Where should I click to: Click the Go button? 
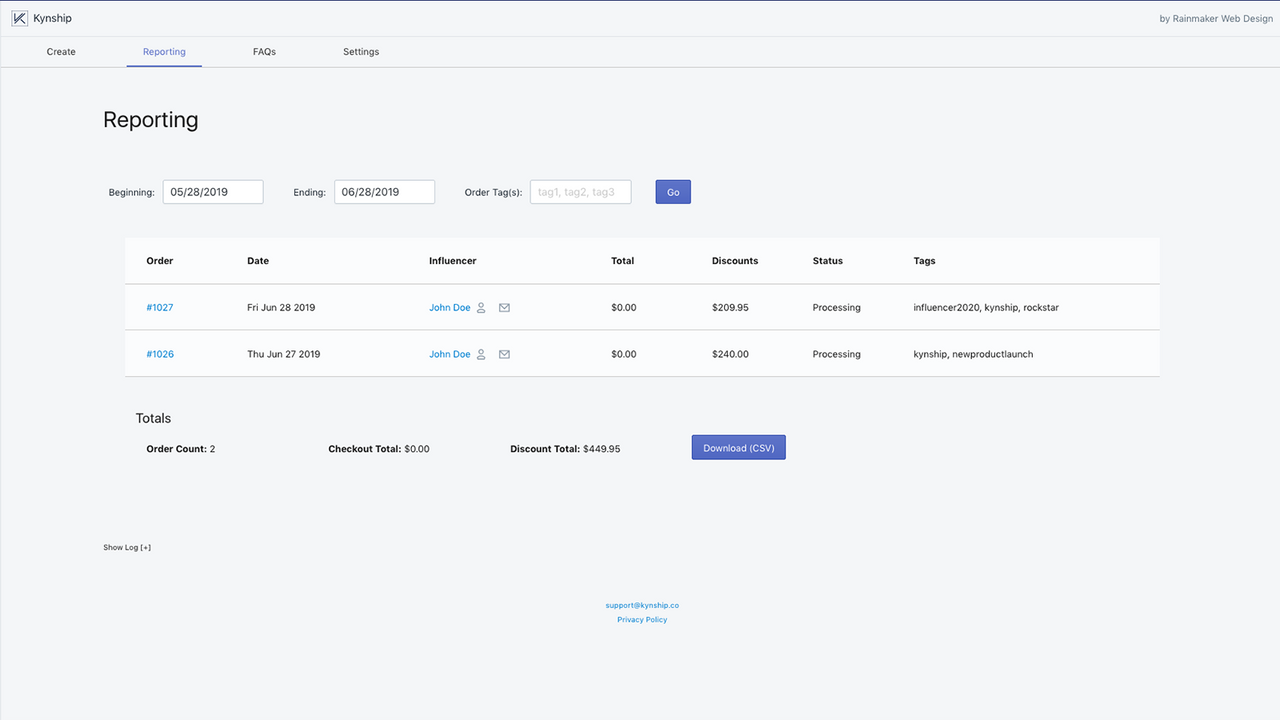click(673, 192)
